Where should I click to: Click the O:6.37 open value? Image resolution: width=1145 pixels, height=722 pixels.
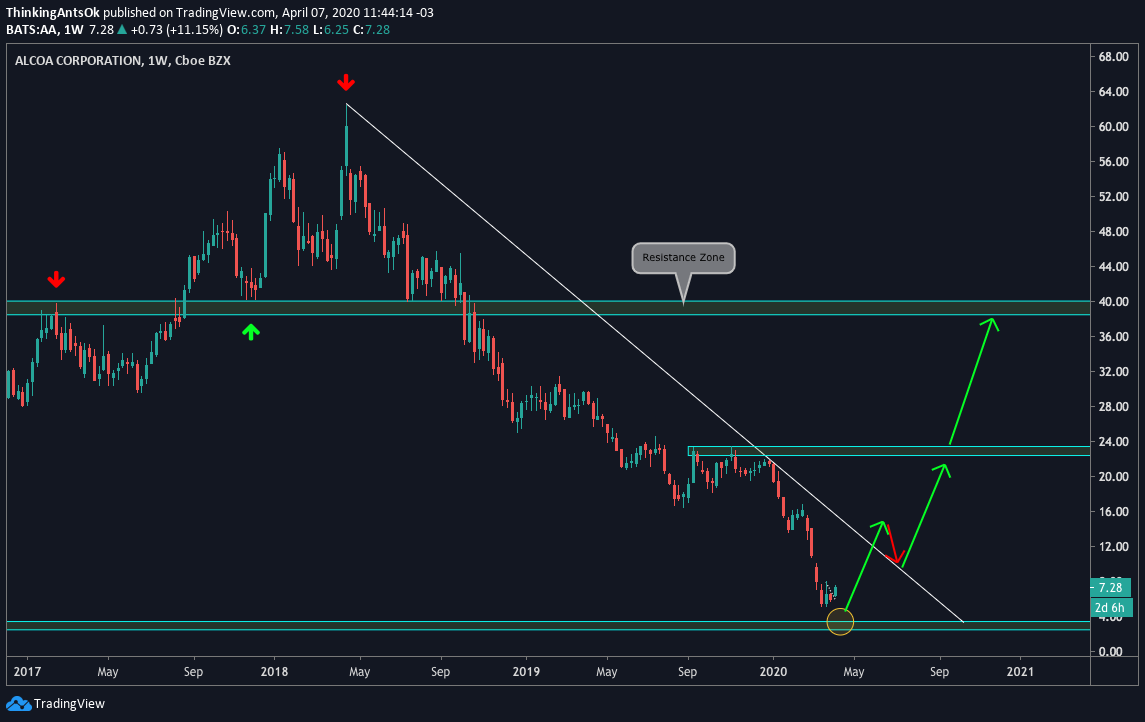[x=247, y=30]
